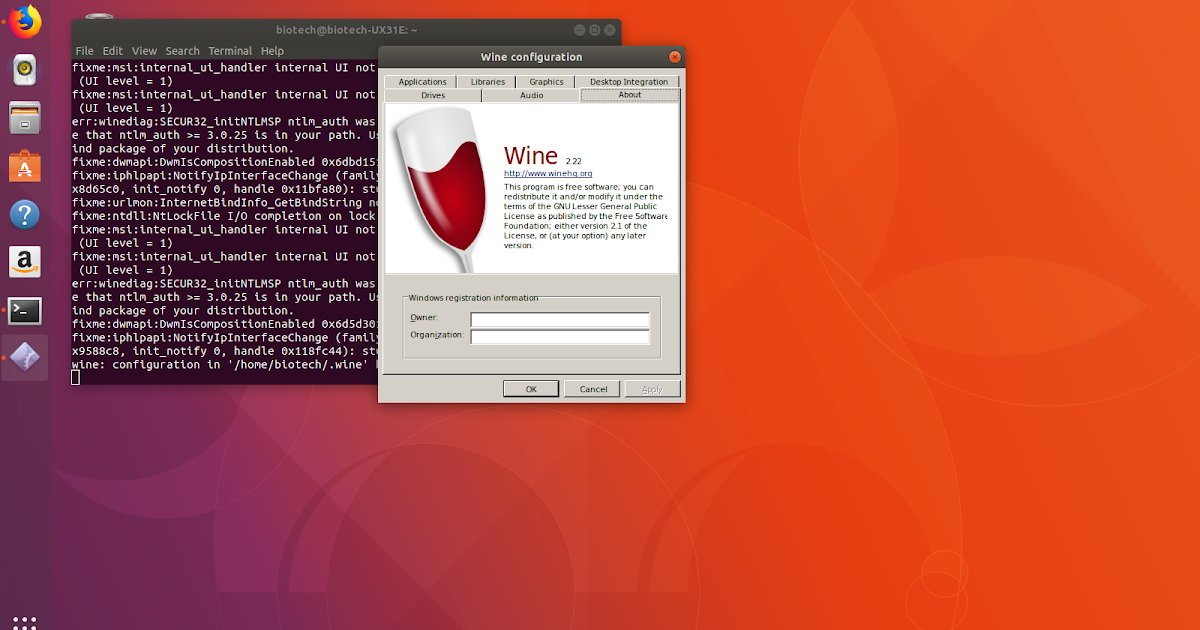Screen dimensions: 1200x630
Task: Switch to the Applications tab
Action: click(x=421, y=81)
